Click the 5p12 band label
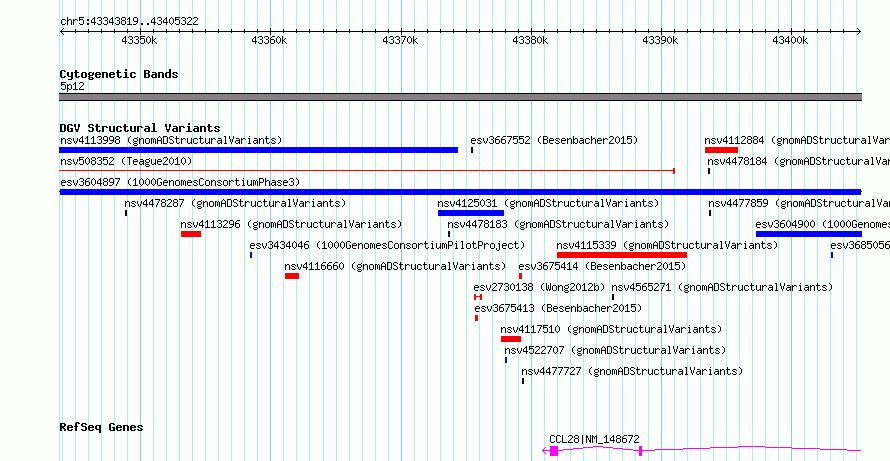890x461 pixels. click(x=72, y=86)
